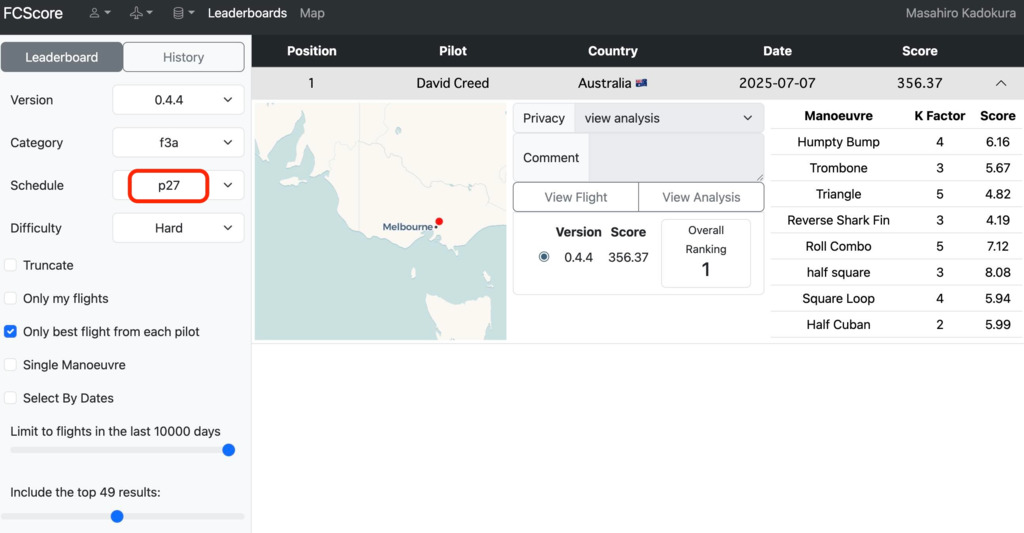Uncheck Only best flight from each pilot

point(10,332)
